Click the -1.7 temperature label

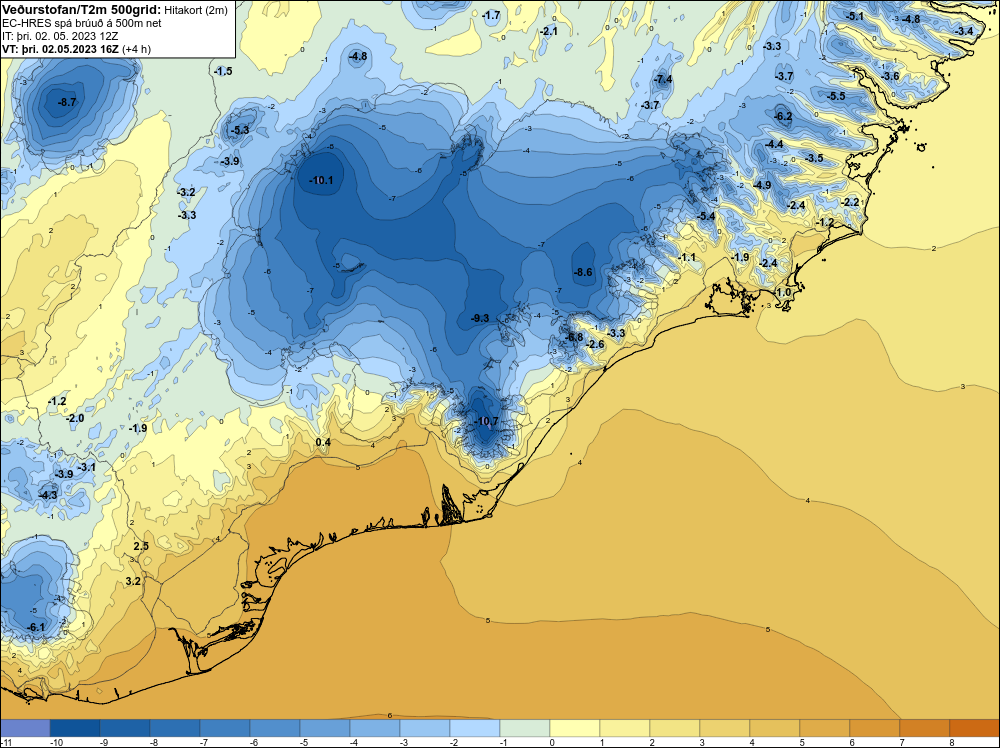click(490, 15)
